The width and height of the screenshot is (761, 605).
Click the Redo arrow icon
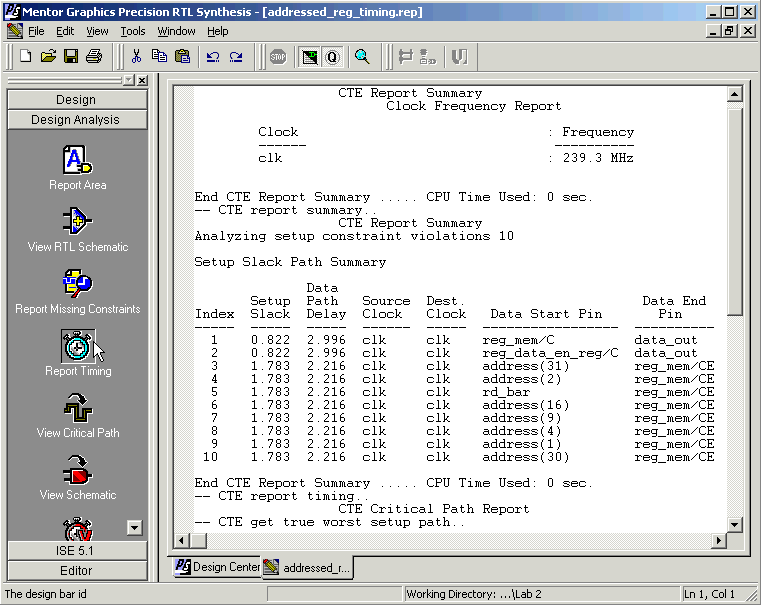tap(236, 57)
